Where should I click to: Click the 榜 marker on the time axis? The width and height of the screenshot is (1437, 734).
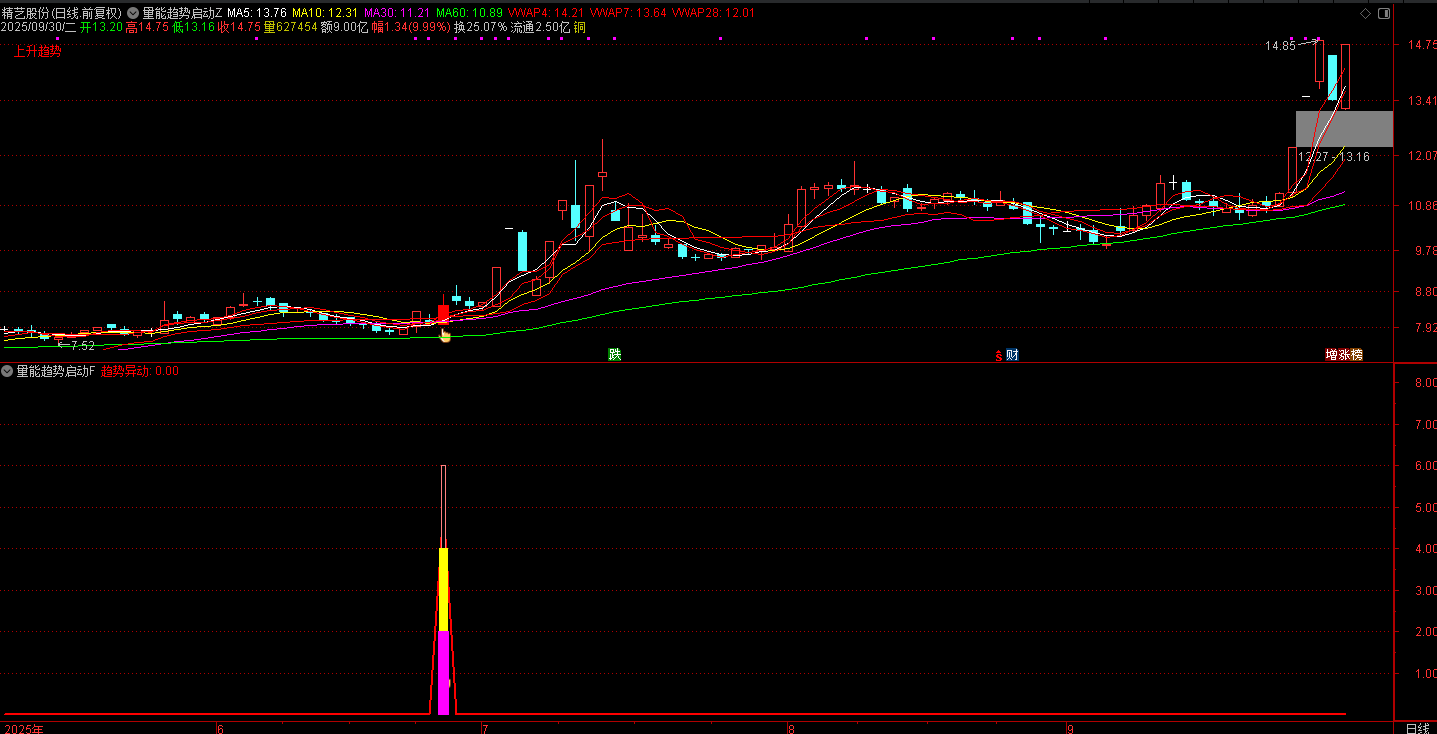point(1356,354)
